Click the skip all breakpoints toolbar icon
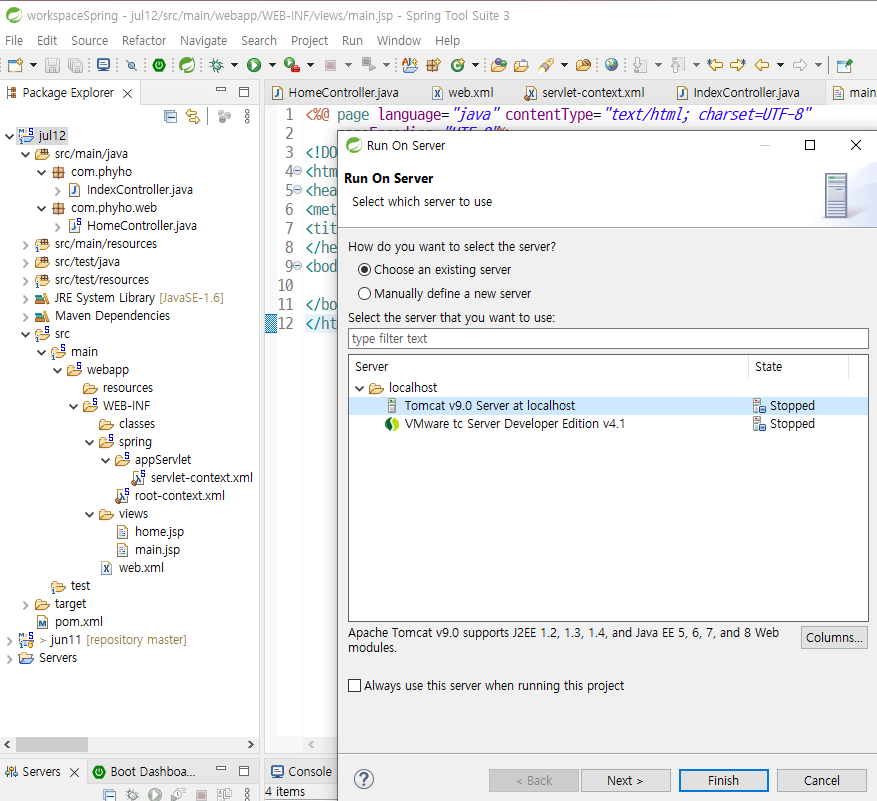 (x=131, y=65)
